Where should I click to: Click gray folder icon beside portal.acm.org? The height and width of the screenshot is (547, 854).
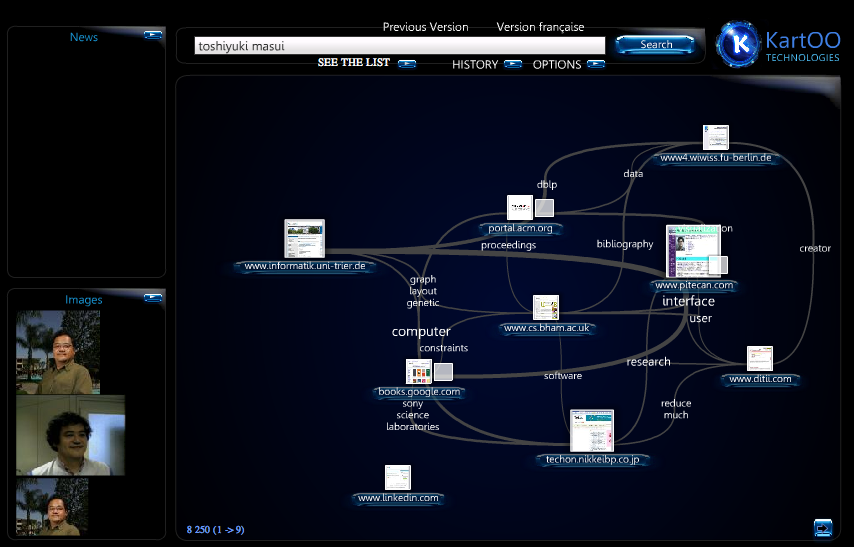(x=544, y=208)
